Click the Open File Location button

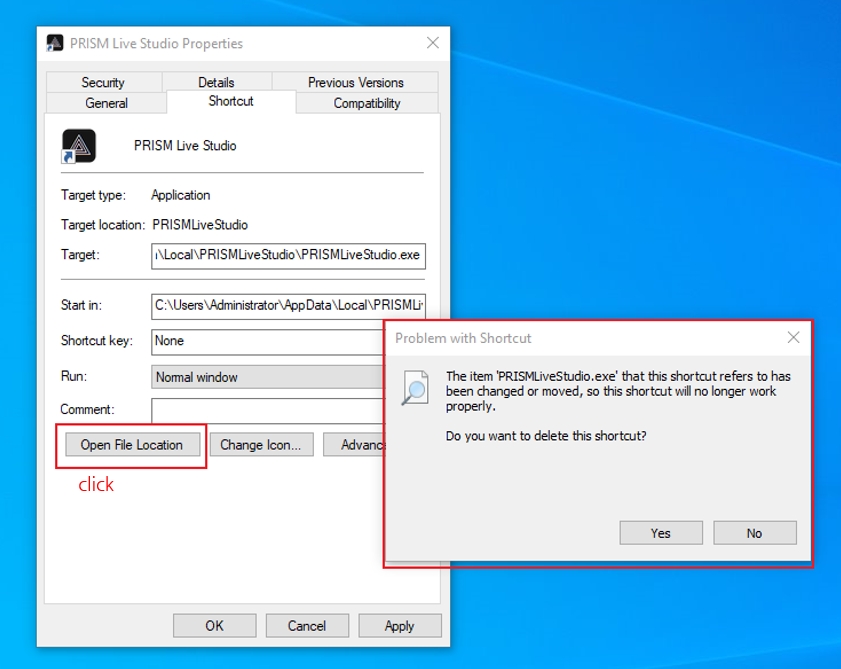coord(132,445)
